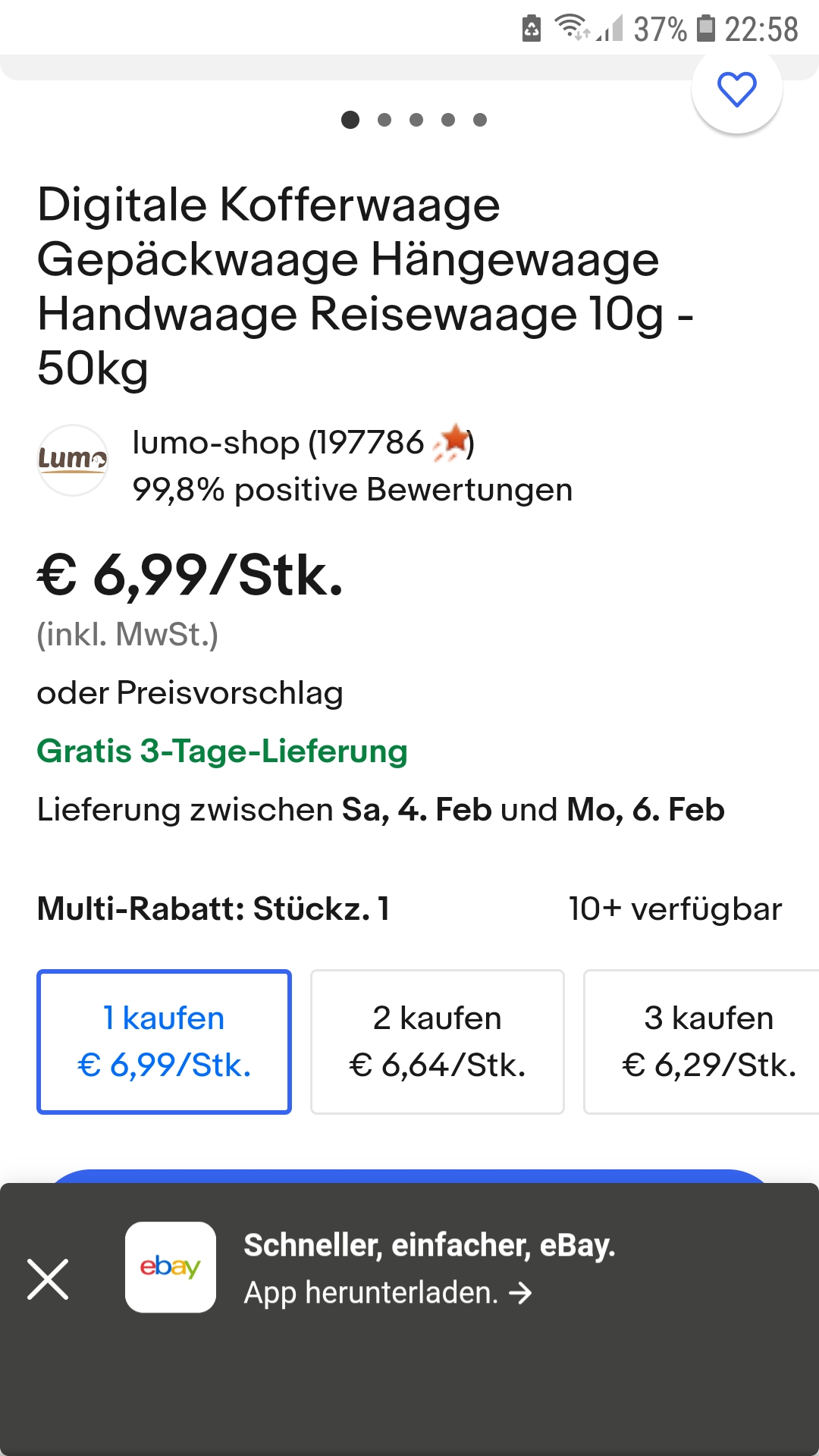Tap the seller's orange shooting star badge
Image resolution: width=819 pixels, height=1456 pixels.
pos(452,441)
